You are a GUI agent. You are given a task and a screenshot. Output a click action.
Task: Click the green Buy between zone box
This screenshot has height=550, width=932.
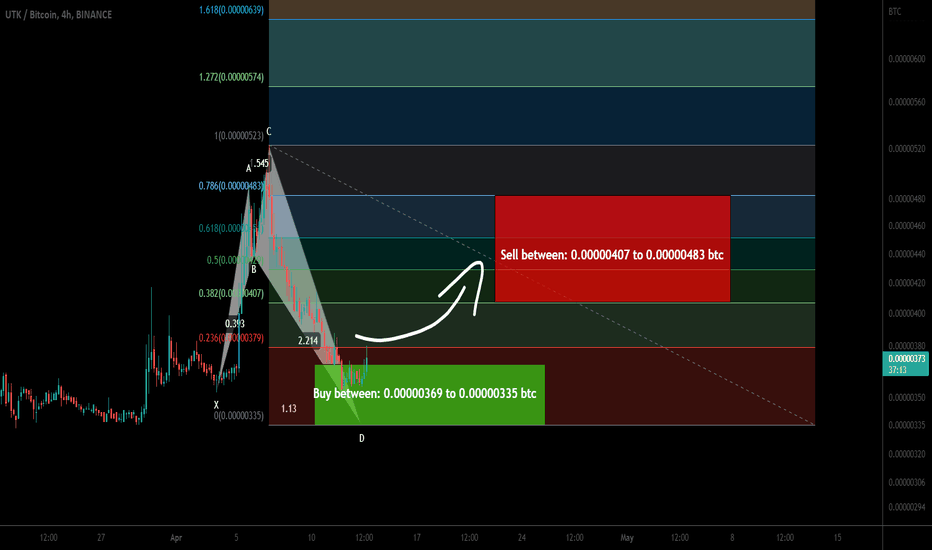[x=429, y=394]
